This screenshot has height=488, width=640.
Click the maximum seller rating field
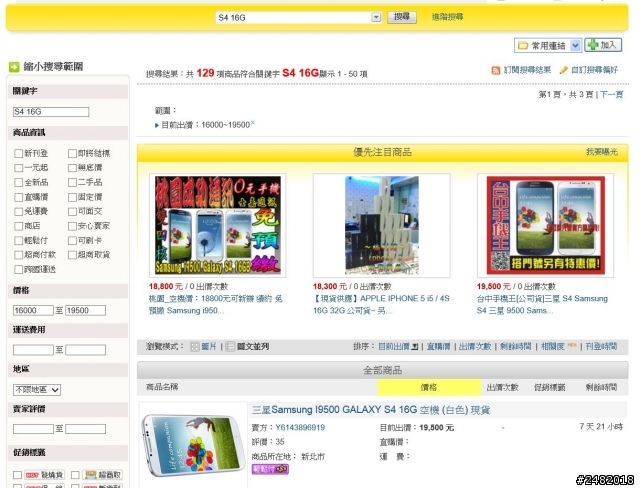click(x=85, y=429)
